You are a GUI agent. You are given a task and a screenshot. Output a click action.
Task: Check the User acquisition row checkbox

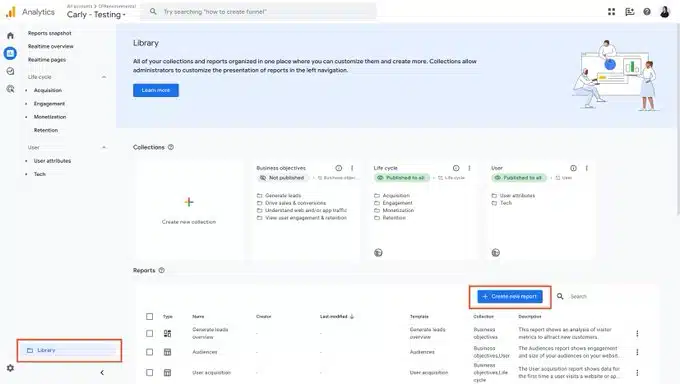(150, 372)
